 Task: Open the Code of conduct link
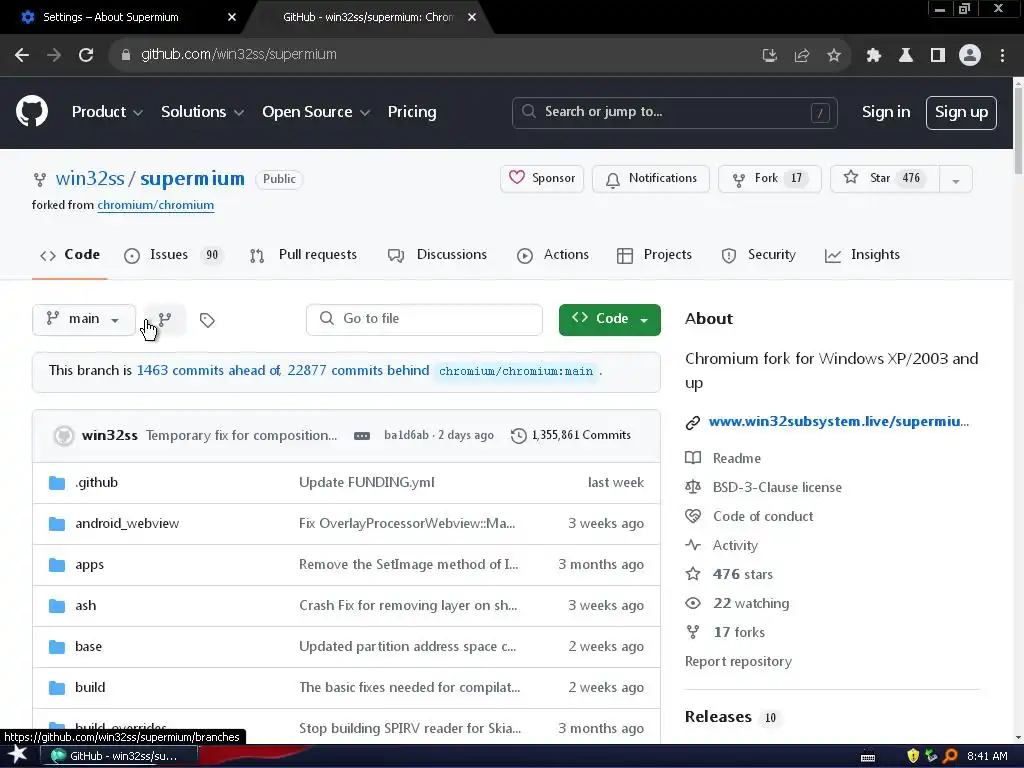point(763,517)
